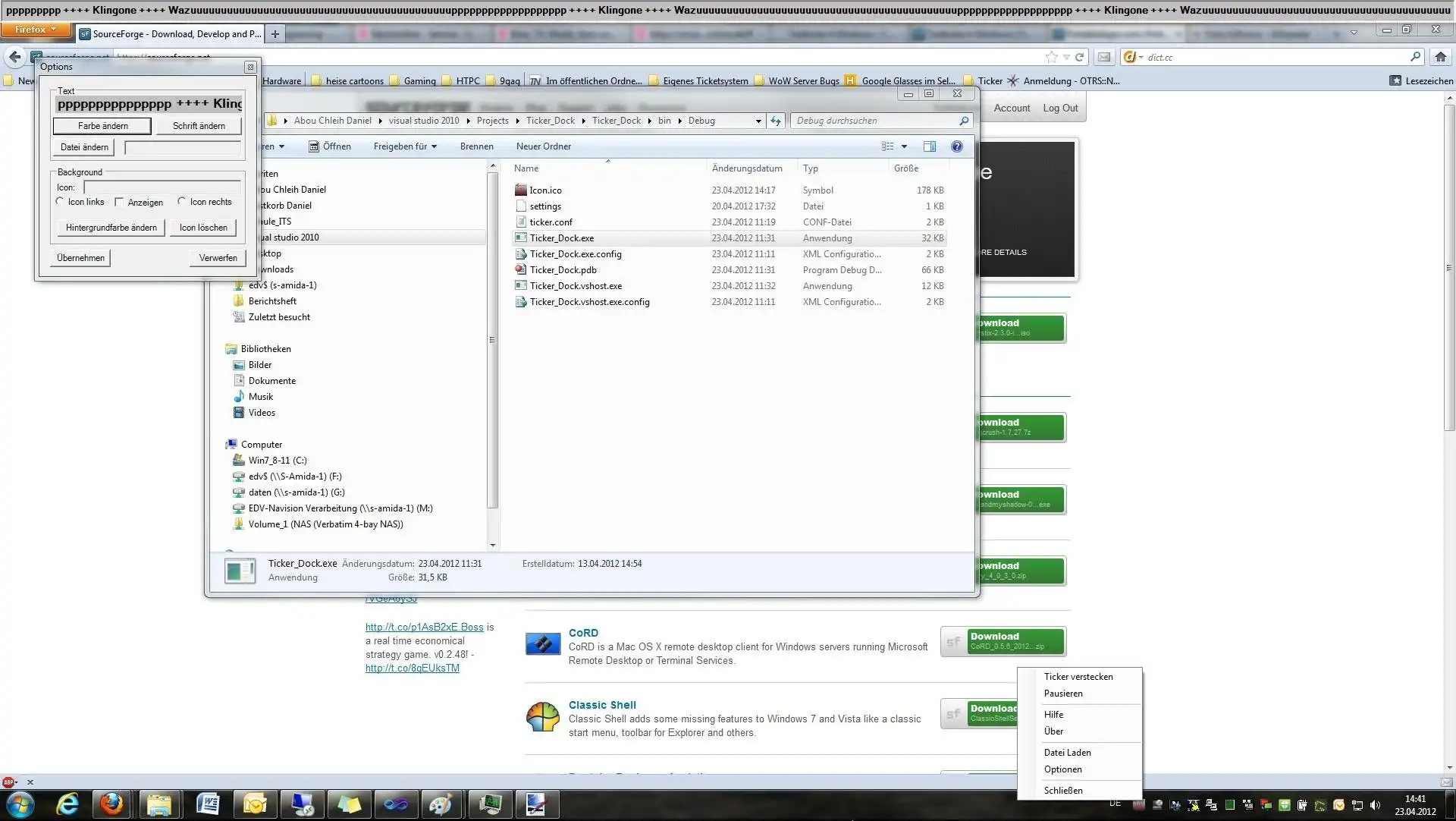The height and width of the screenshot is (821, 1456).
Task: Open new tab plus button
Action: pyautogui.click(x=275, y=34)
